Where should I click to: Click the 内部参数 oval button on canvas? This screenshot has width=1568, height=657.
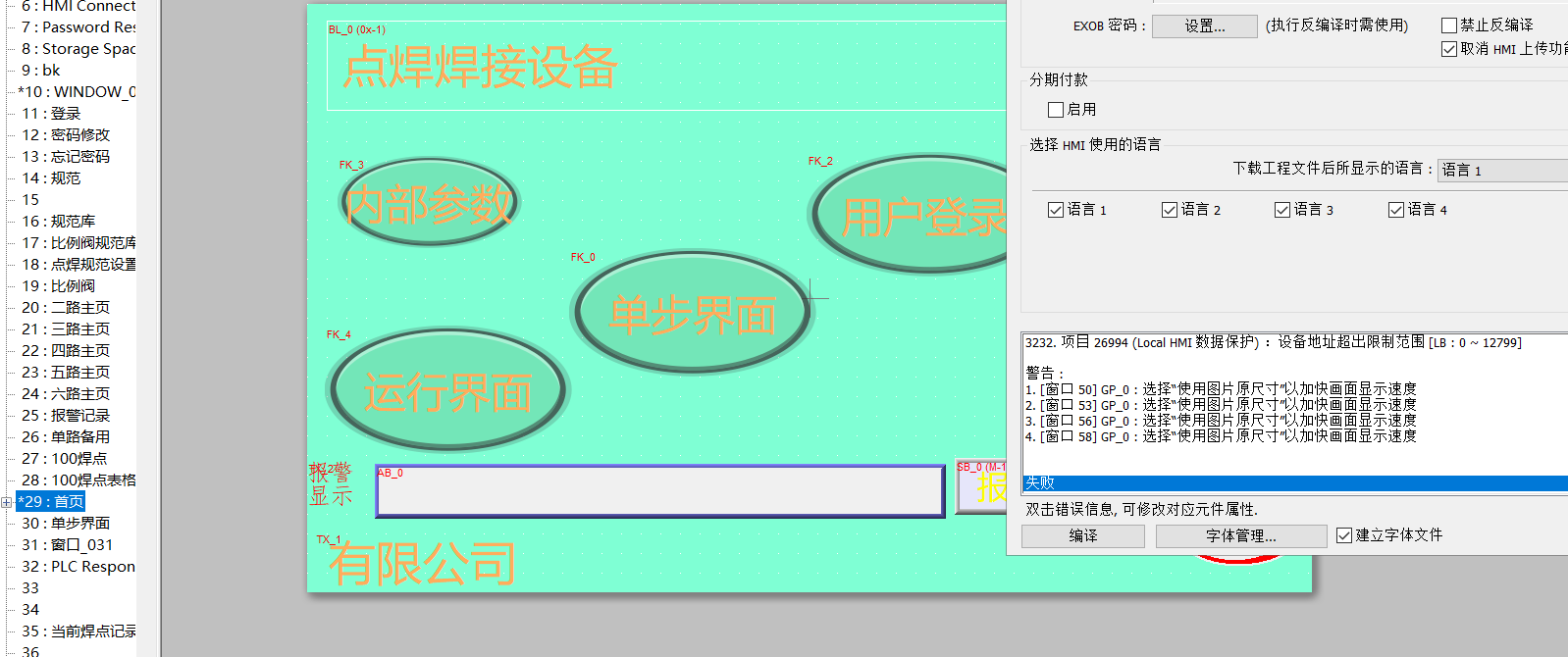[x=429, y=204]
